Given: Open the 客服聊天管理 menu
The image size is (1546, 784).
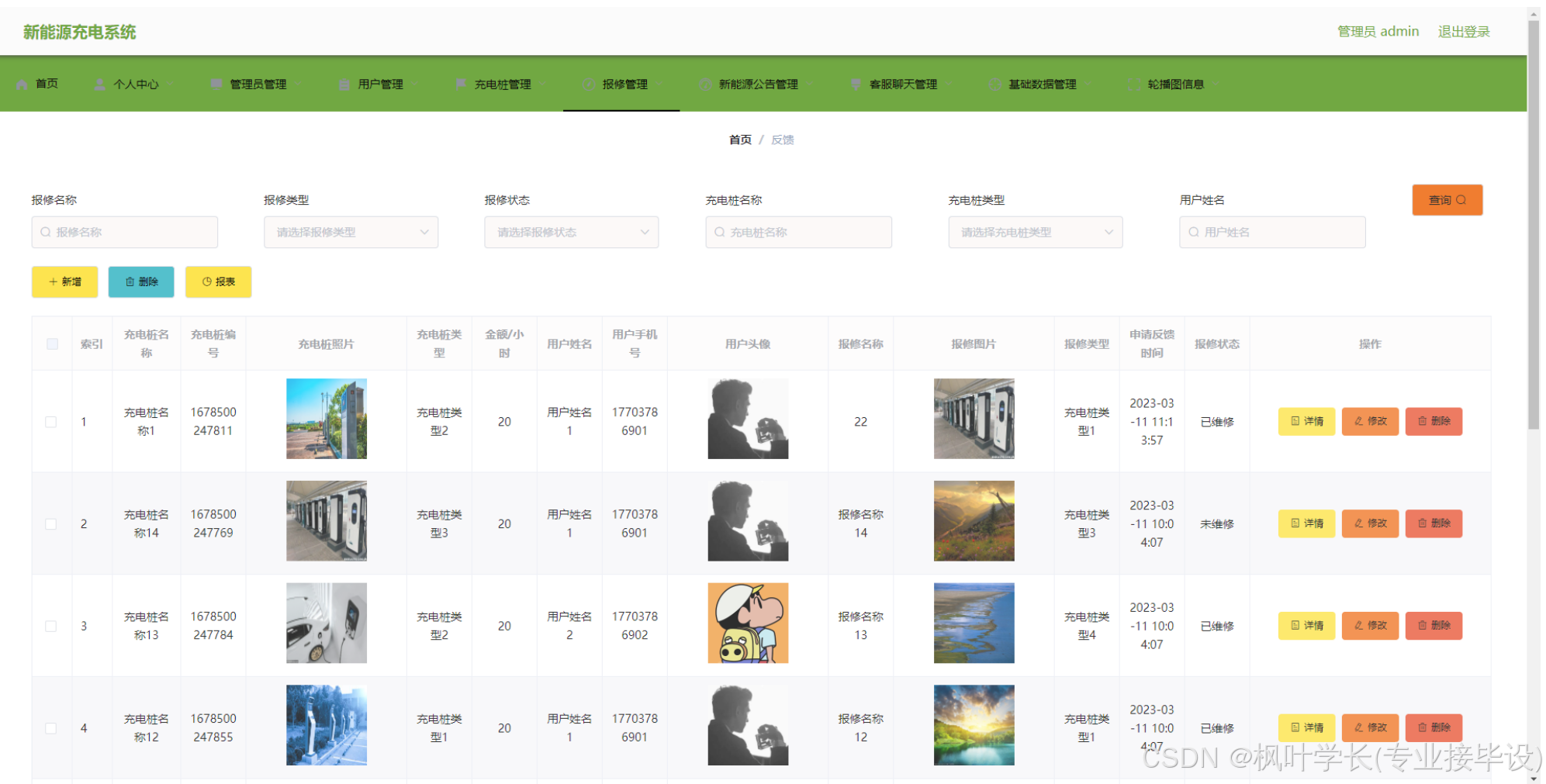Looking at the screenshot, I should (x=902, y=84).
